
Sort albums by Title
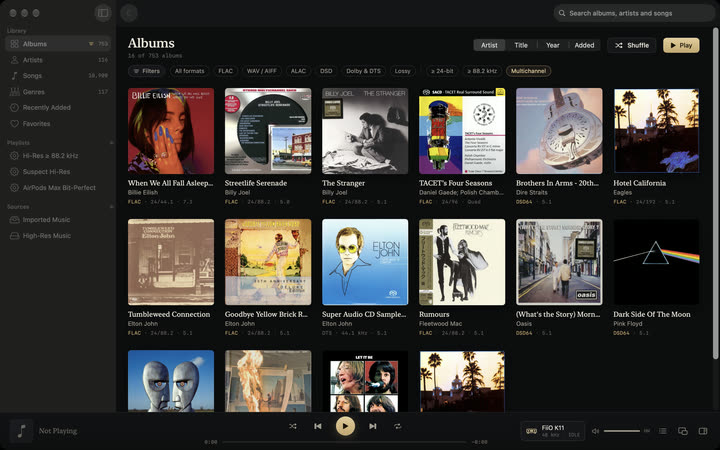(521, 45)
